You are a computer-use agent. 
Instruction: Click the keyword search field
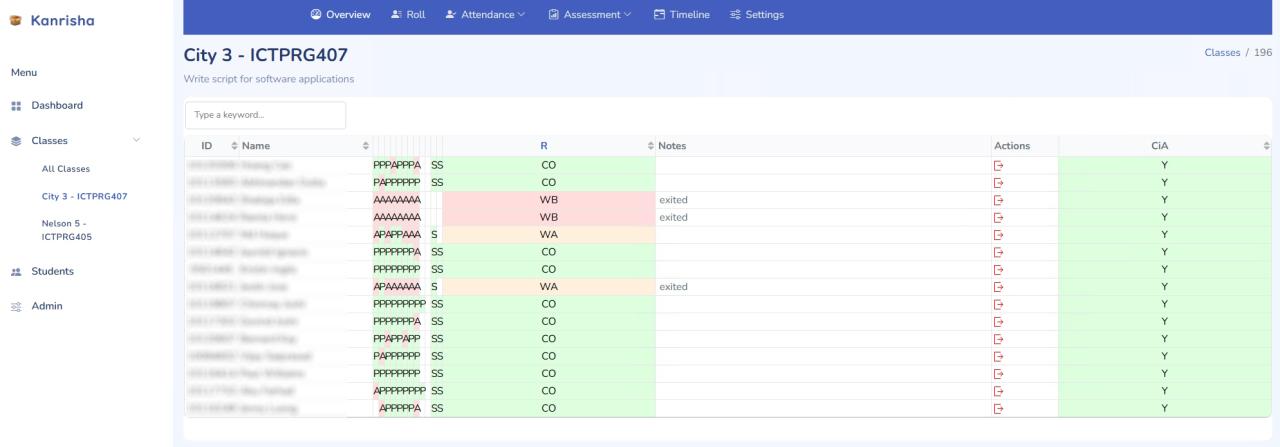click(265, 115)
